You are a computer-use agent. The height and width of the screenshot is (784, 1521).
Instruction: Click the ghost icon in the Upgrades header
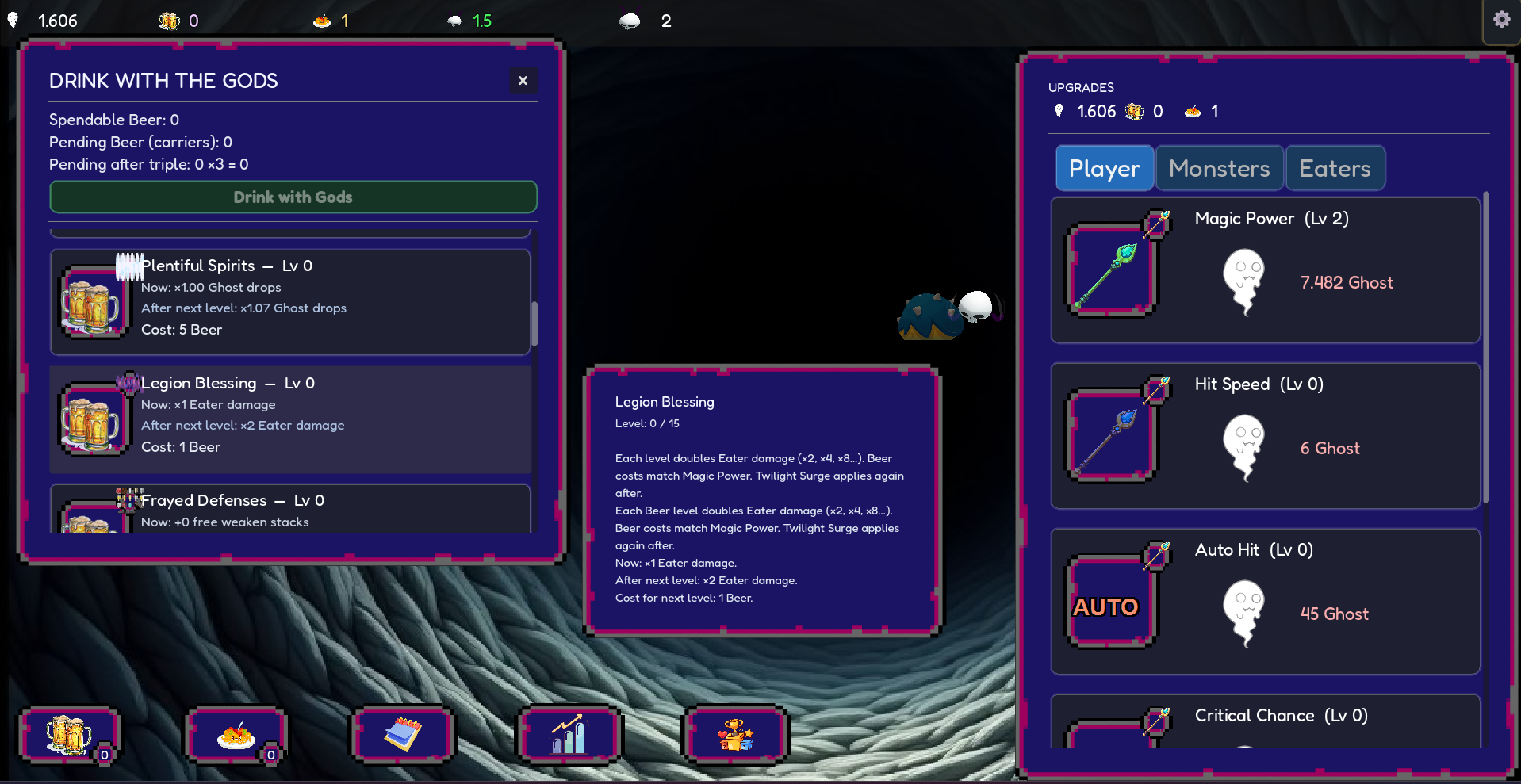(x=1059, y=111)
